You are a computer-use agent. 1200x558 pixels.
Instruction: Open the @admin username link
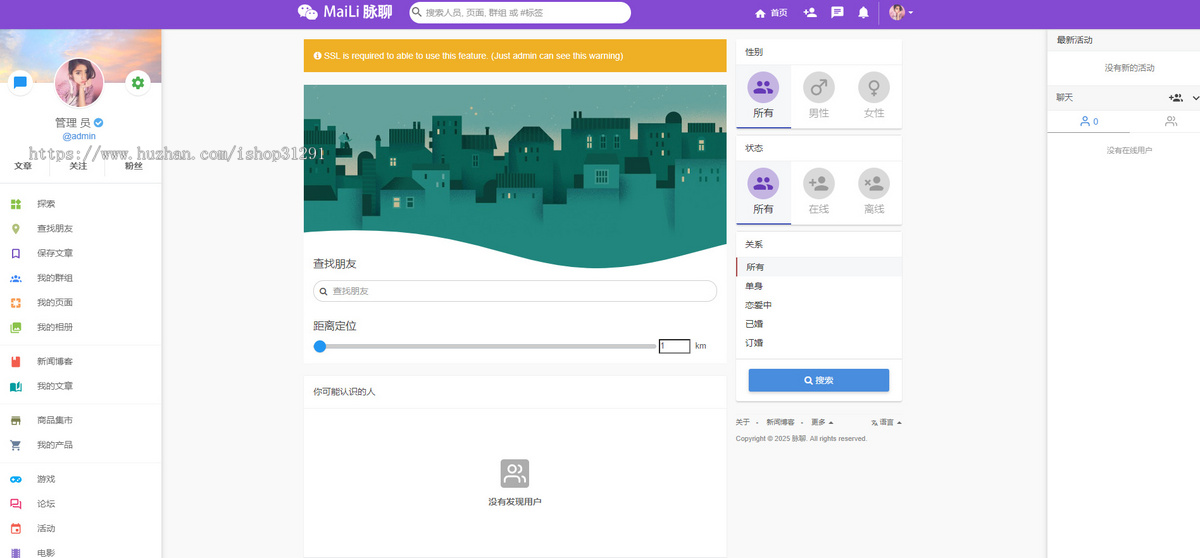79,136
